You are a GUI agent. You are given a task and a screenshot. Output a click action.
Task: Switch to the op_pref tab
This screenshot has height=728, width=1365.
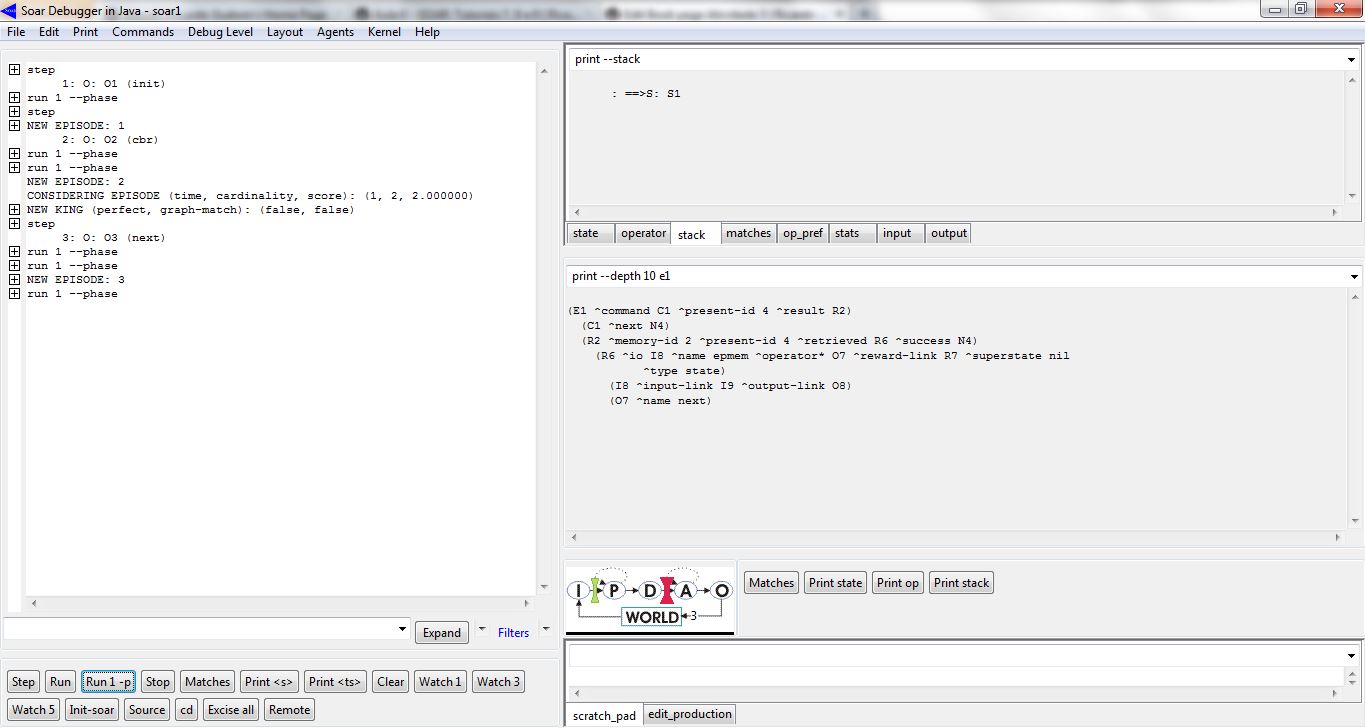coord(802,233)
